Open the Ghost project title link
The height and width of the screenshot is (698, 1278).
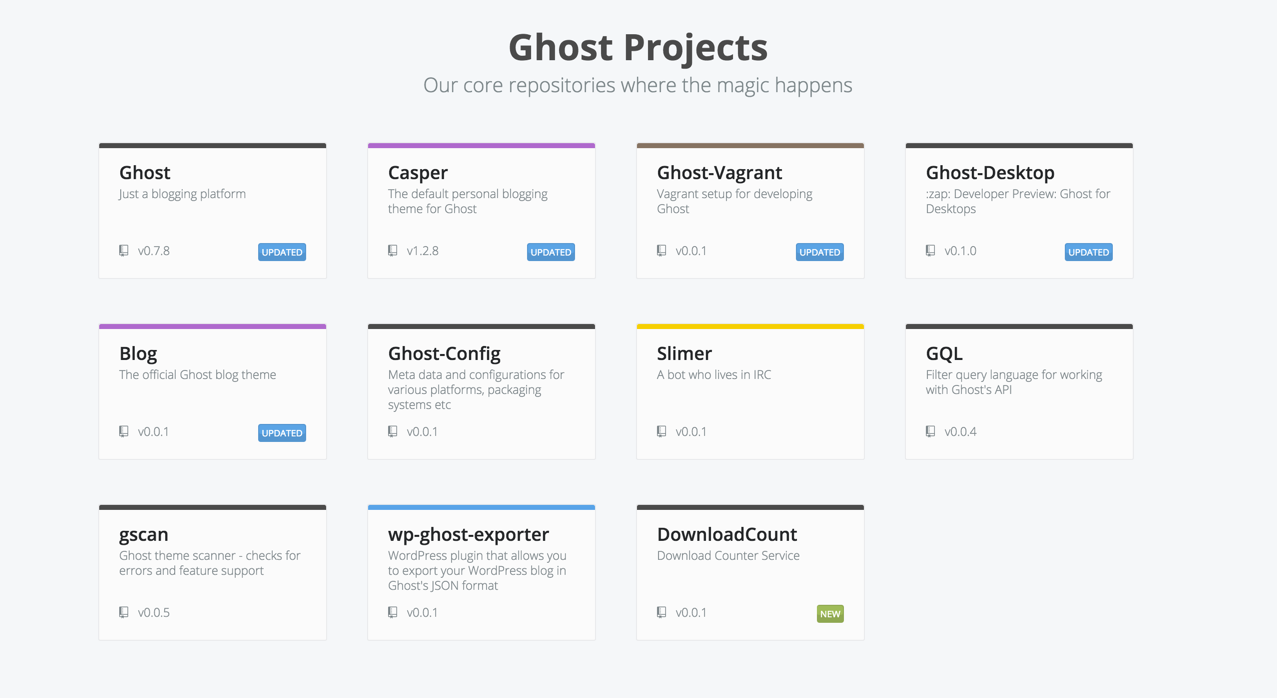coord(145,173)
